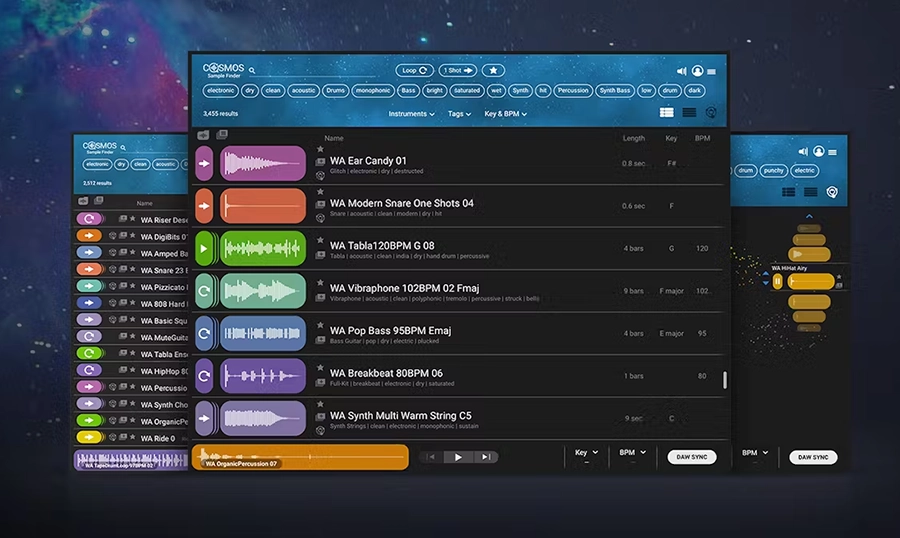Select the electric tag in right window

click(x=804, y=171)
